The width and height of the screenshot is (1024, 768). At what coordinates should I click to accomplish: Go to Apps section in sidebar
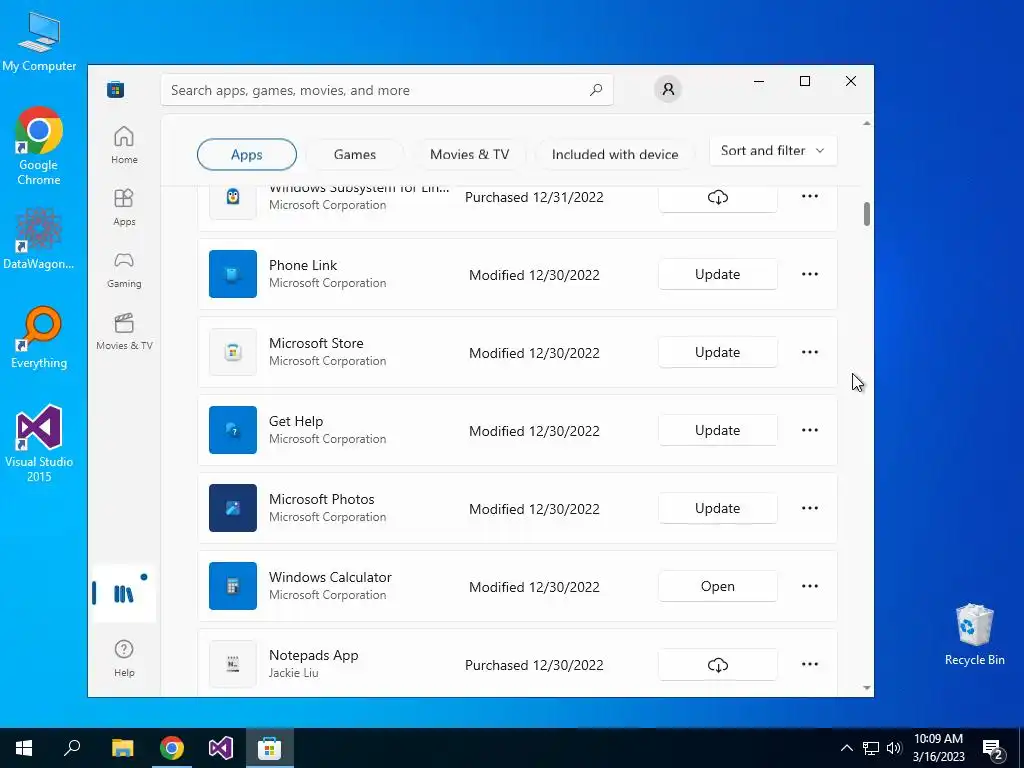pos(124,207)
